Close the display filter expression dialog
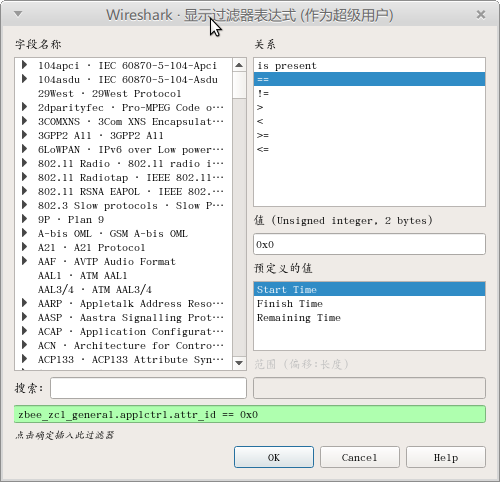This screenshot has width=500, height=482. [481, 15]
